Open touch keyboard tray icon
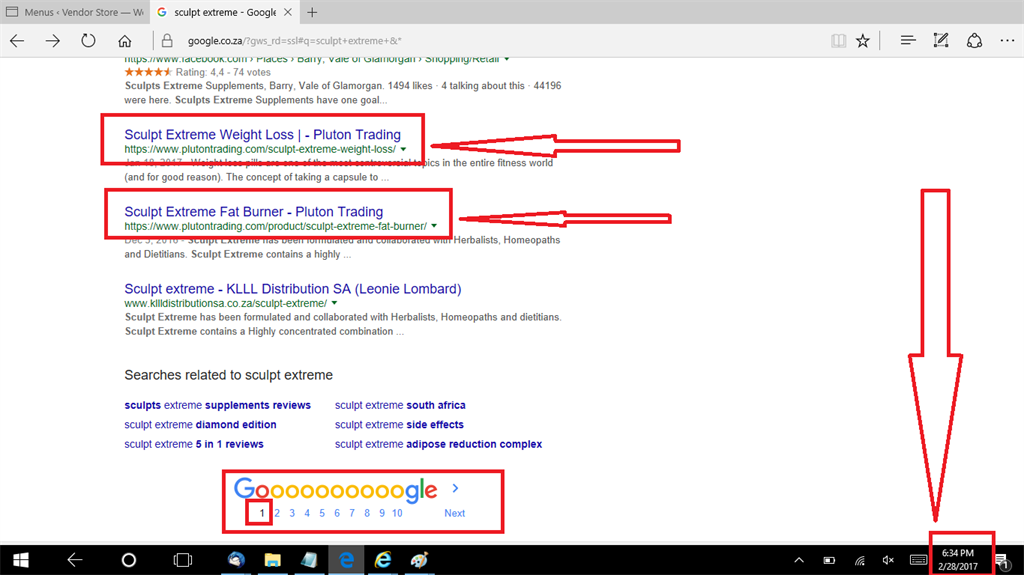The height and width of the screenshot is (575, 1024). pos(918,560)
